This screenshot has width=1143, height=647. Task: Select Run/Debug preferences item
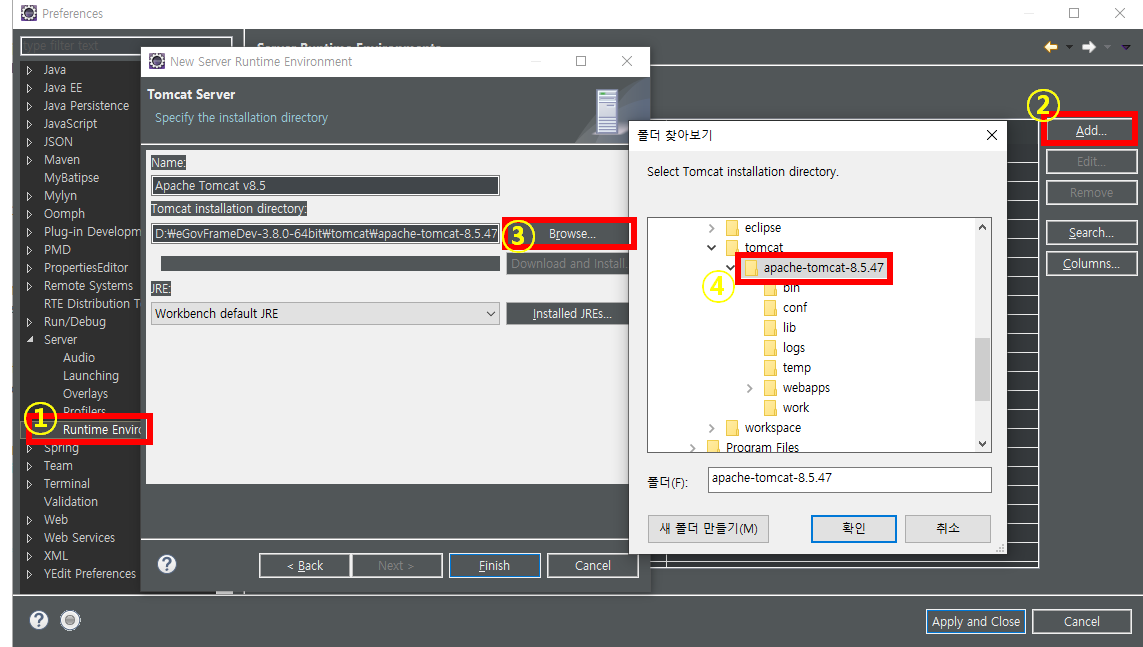pyautogui.click(x=74, y=322)
